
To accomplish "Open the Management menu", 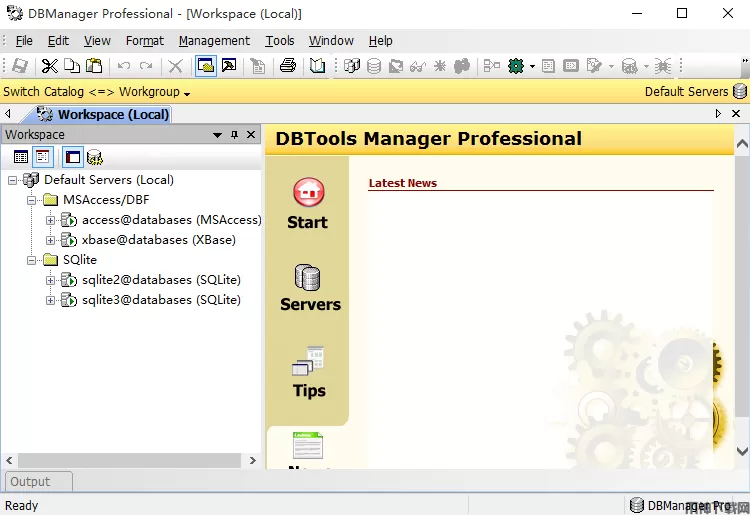I will coord(214,41).
